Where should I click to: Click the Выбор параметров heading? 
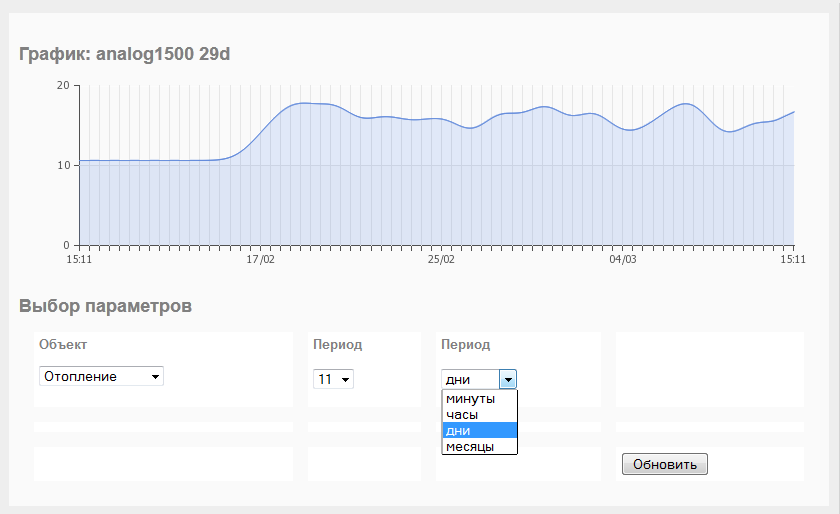coord(105,306)
